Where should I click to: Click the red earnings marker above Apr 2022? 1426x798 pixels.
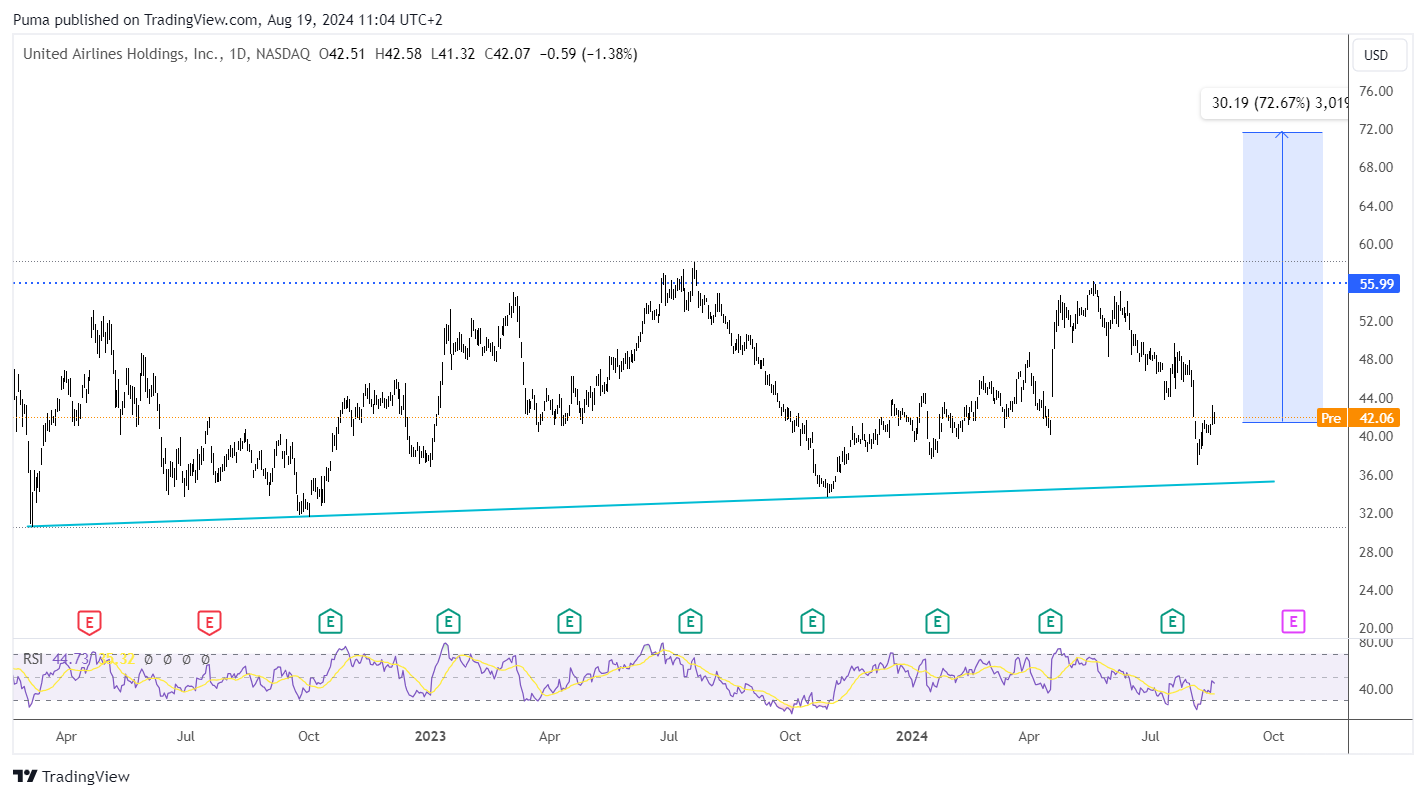90,623
